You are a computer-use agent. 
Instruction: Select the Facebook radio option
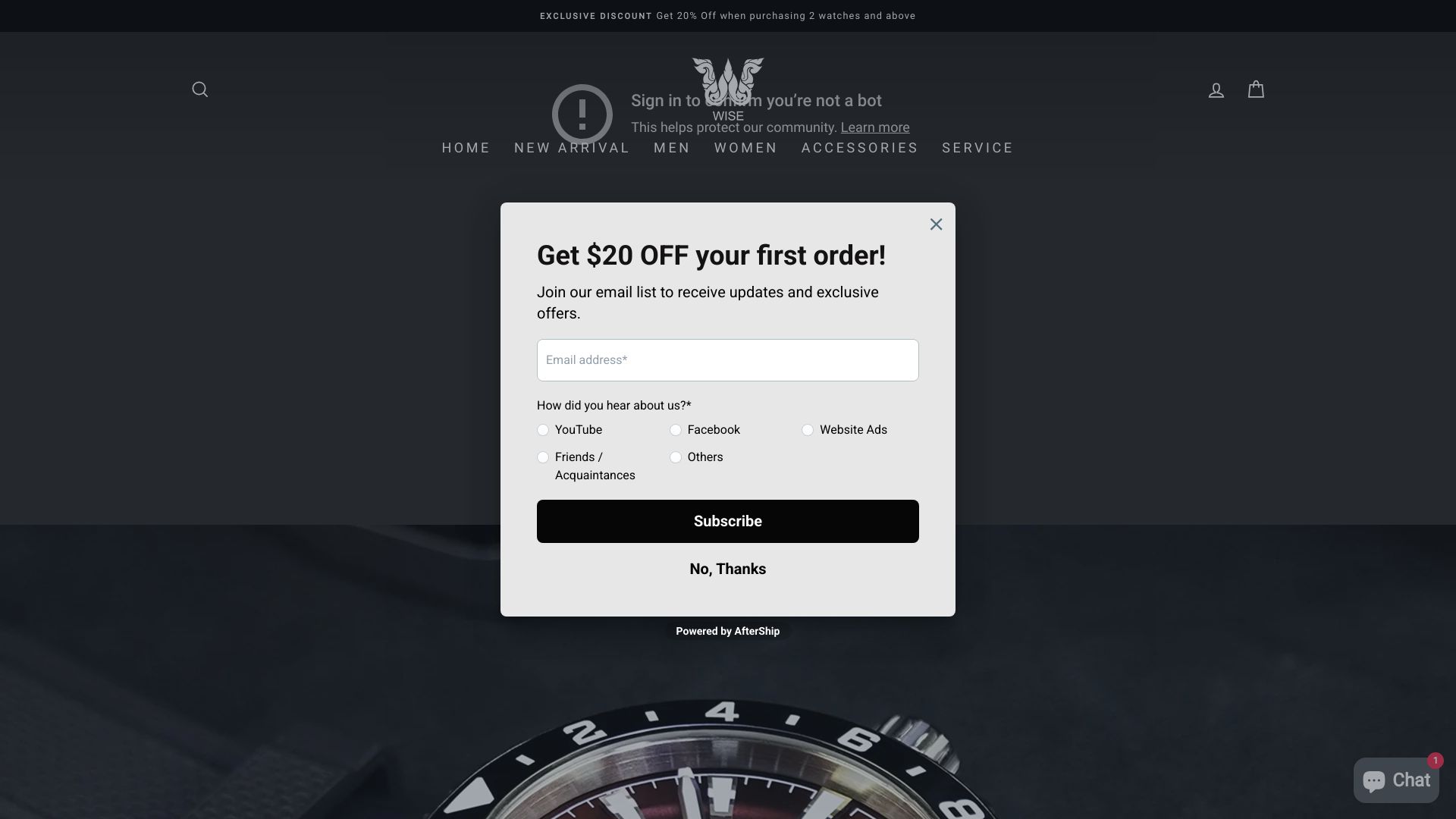(676, 430)
